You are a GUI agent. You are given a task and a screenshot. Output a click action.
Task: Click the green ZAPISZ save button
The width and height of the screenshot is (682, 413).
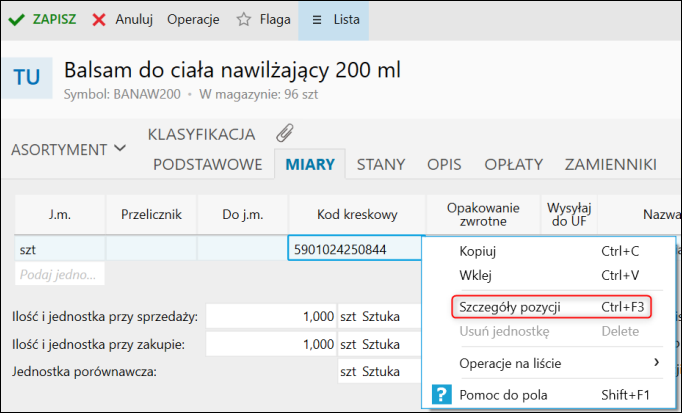click(42, 20)
